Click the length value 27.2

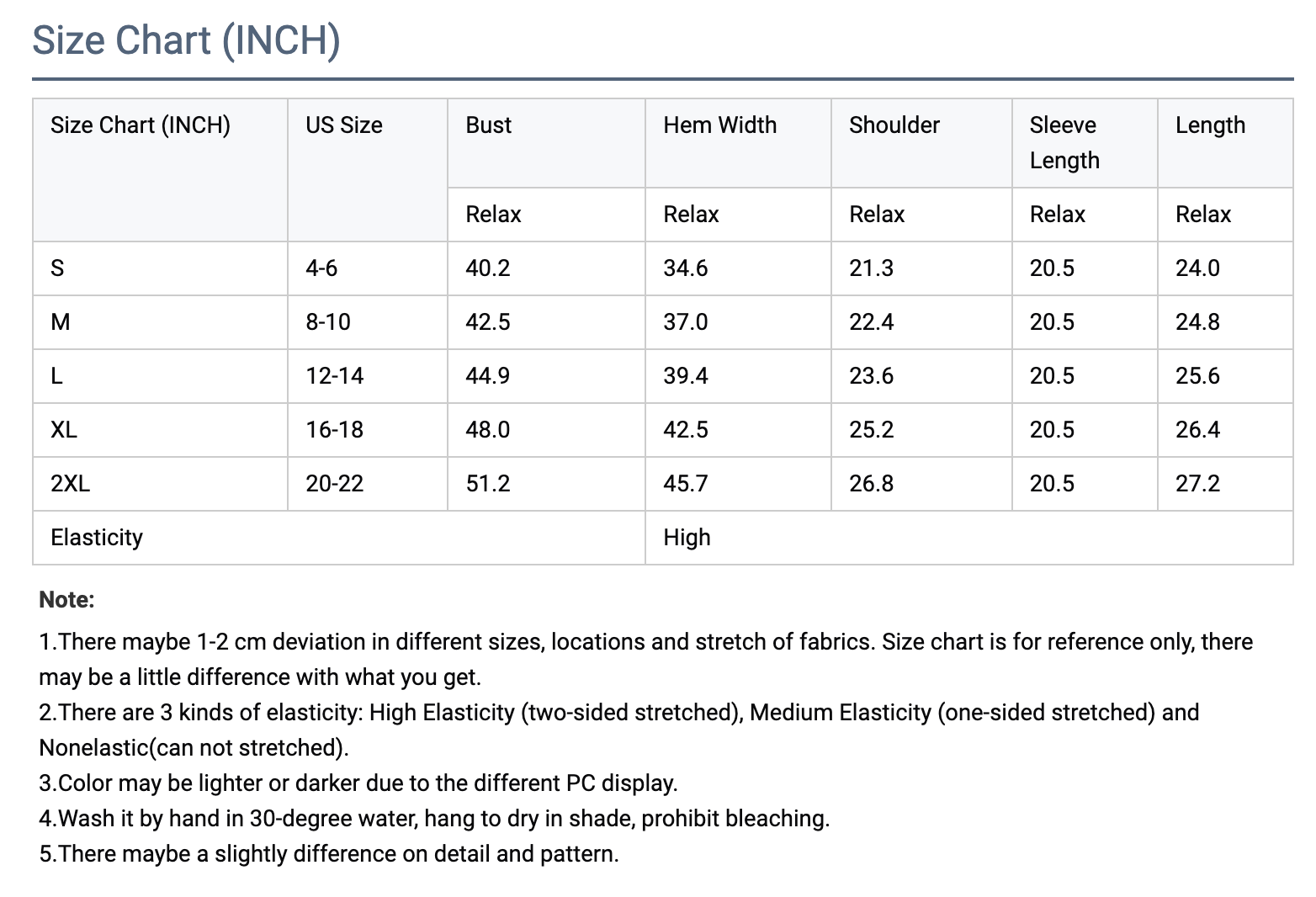coord(1197,484)
